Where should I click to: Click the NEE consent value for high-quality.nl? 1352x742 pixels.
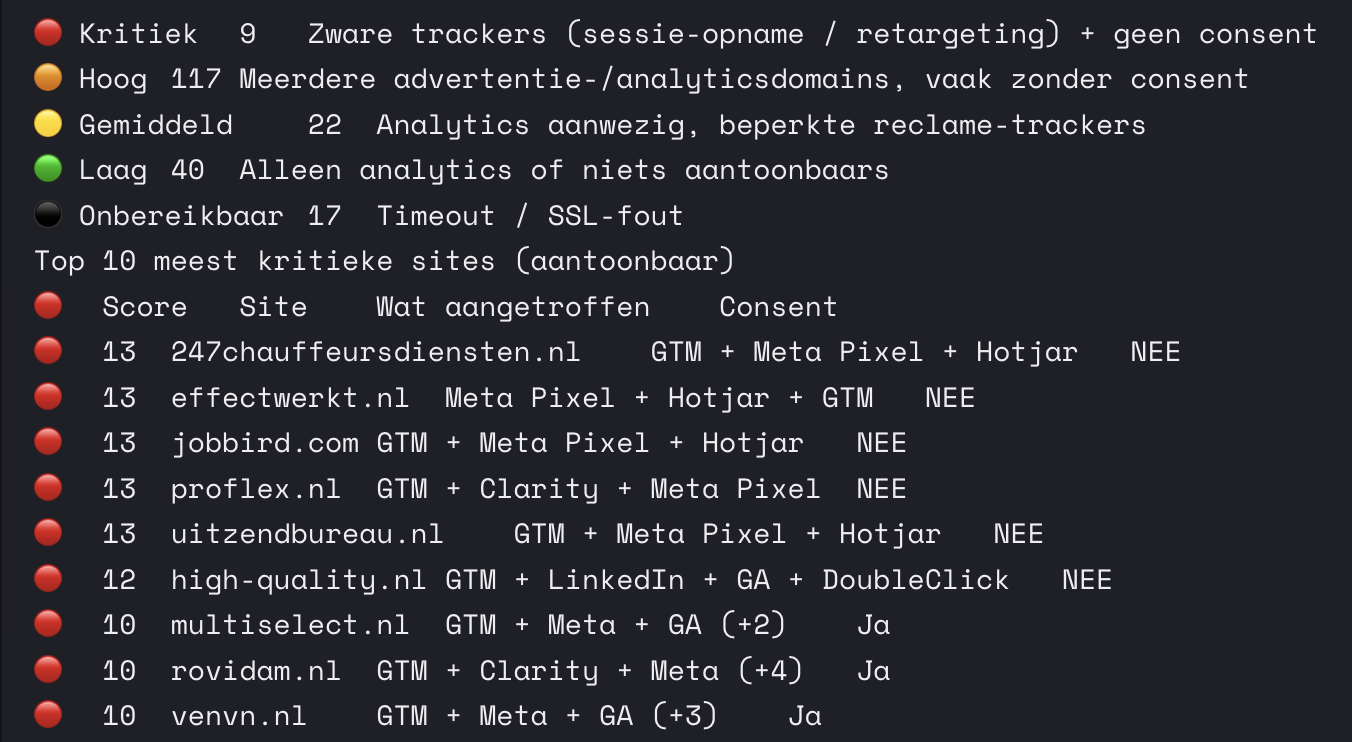1086,580
